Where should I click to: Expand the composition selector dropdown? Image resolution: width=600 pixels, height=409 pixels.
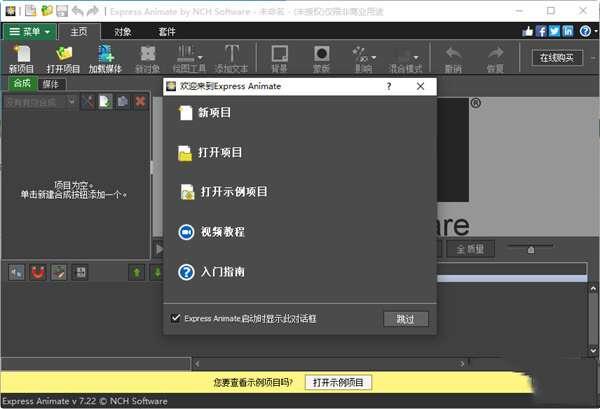tap(69, 101)
